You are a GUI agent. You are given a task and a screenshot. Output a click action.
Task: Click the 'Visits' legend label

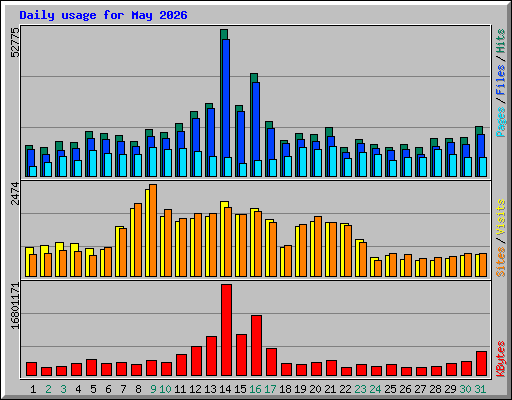pyautogui.click(x=501, y=217)
